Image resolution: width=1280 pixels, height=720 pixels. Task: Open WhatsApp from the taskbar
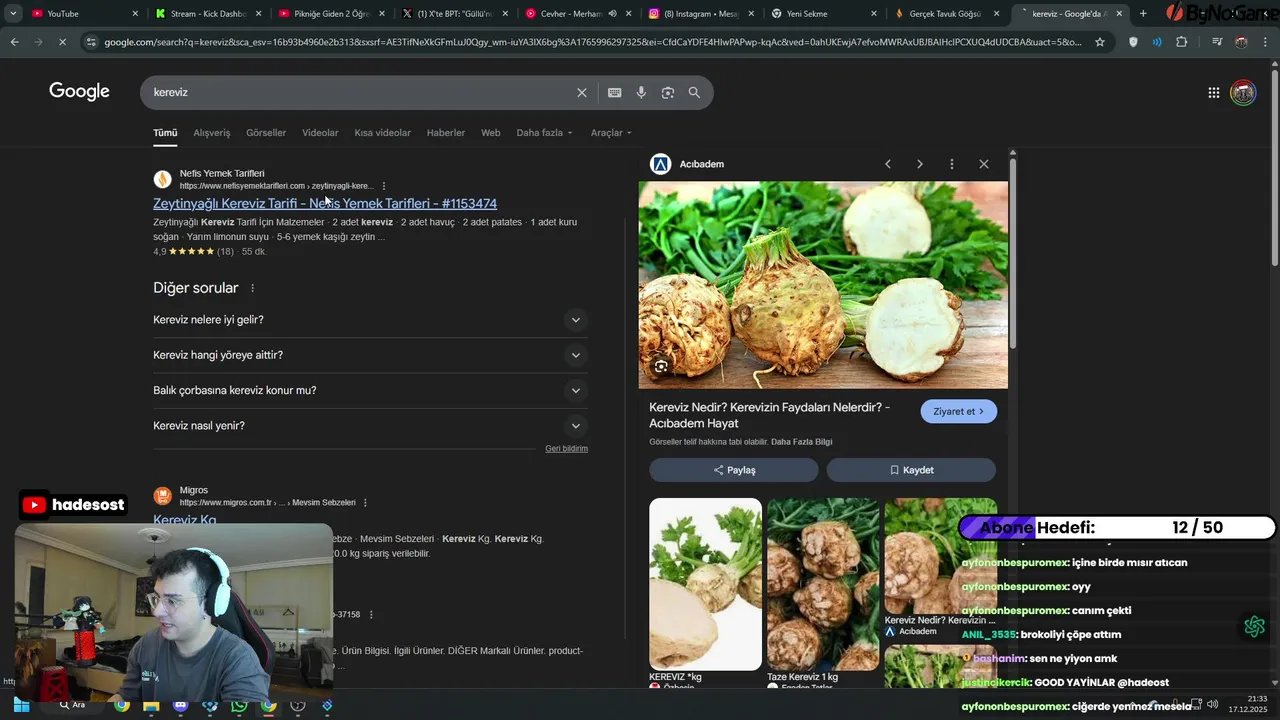coord(239,705)
